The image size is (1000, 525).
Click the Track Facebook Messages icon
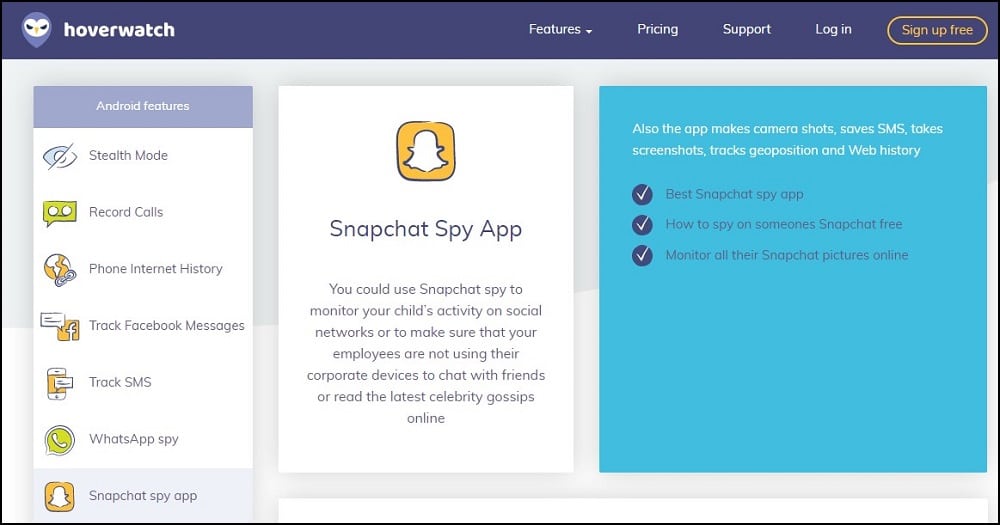60,326
